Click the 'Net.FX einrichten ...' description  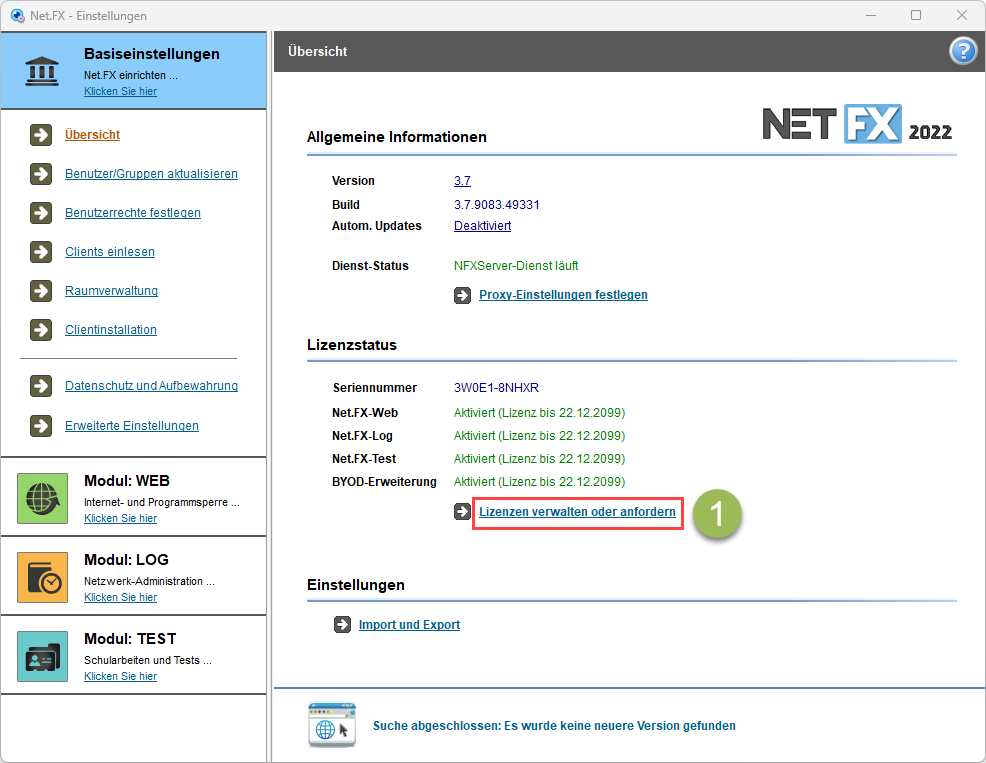131,75
